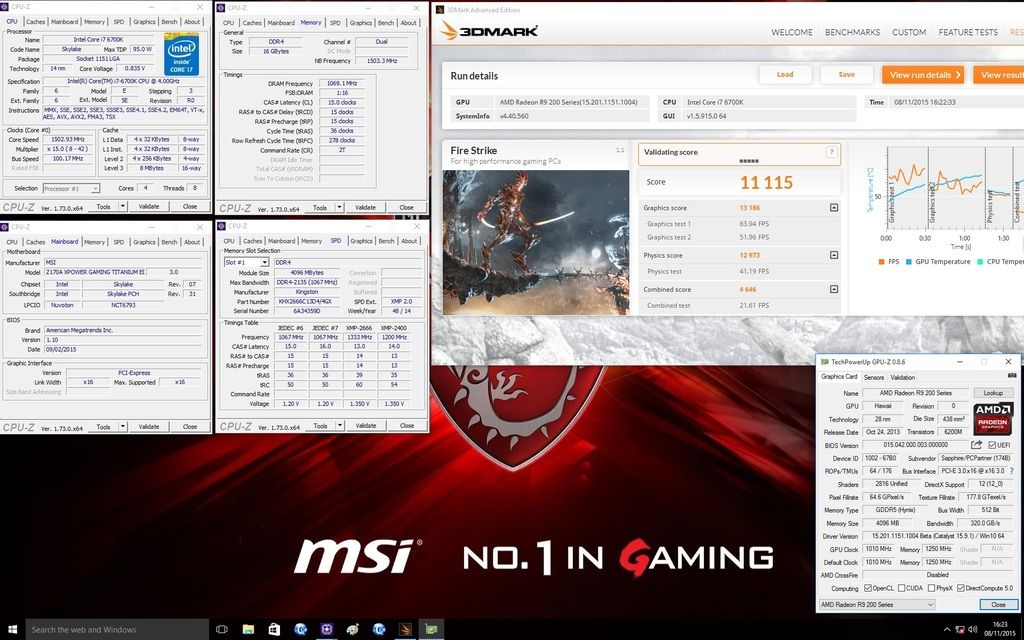Toggle the CUDA checkbox in GPU-Z

pos(901,588)
